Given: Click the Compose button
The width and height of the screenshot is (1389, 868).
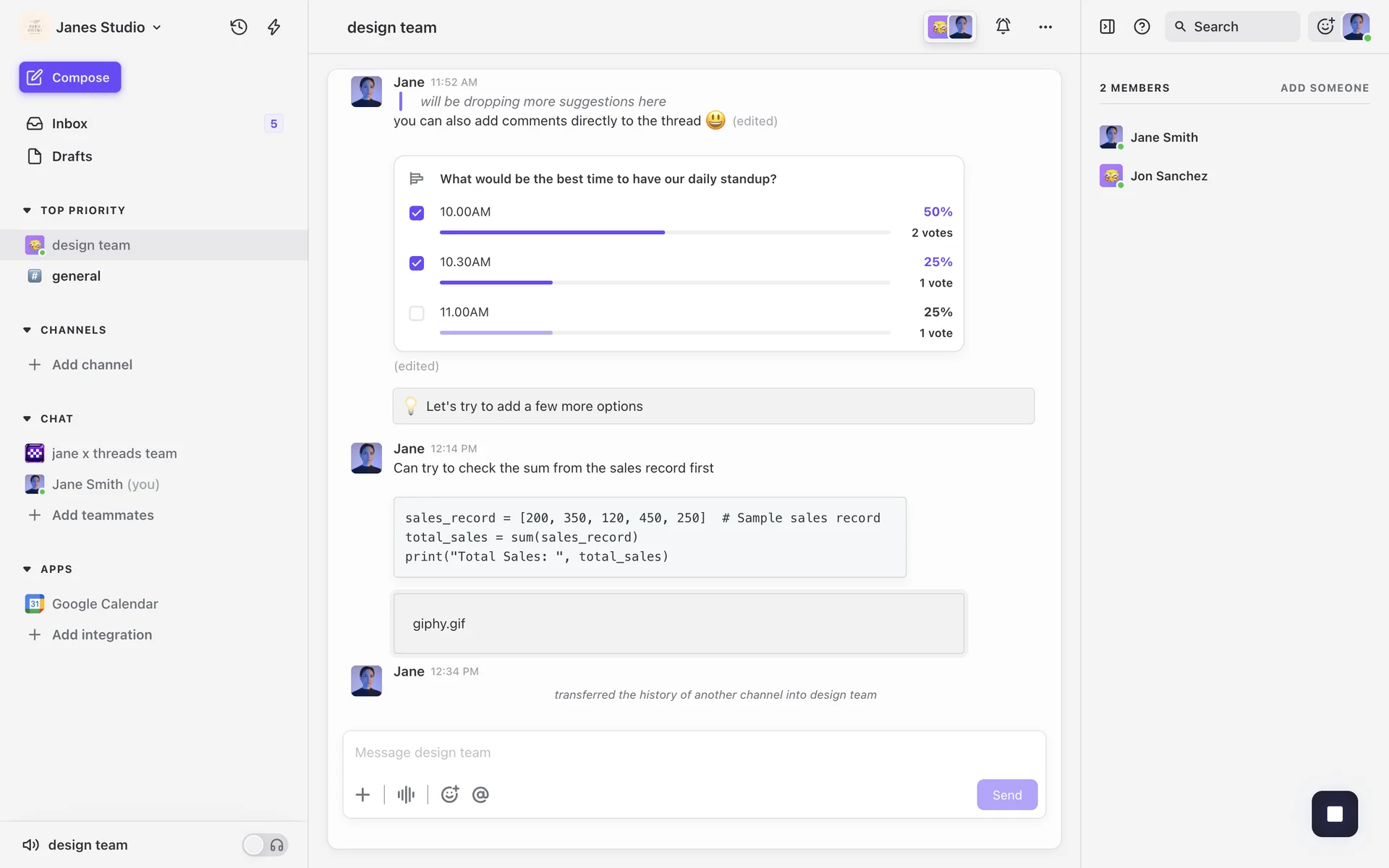Looking at the screenshot, I should click(70, 77).
